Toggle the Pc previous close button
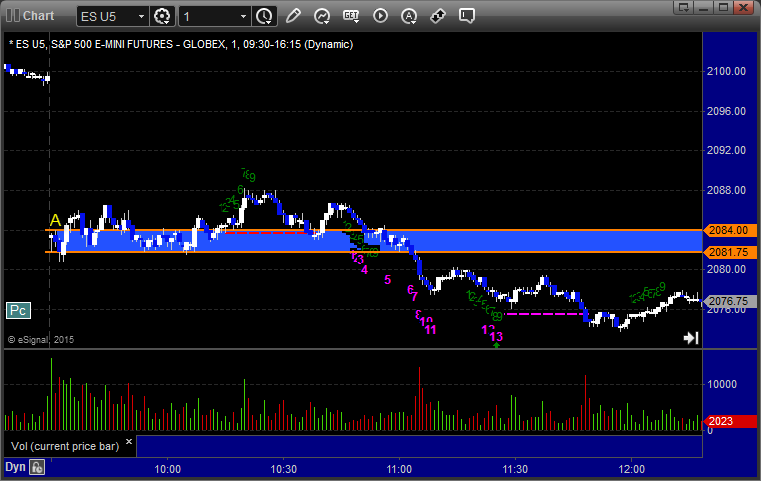 tap(18, 310)
